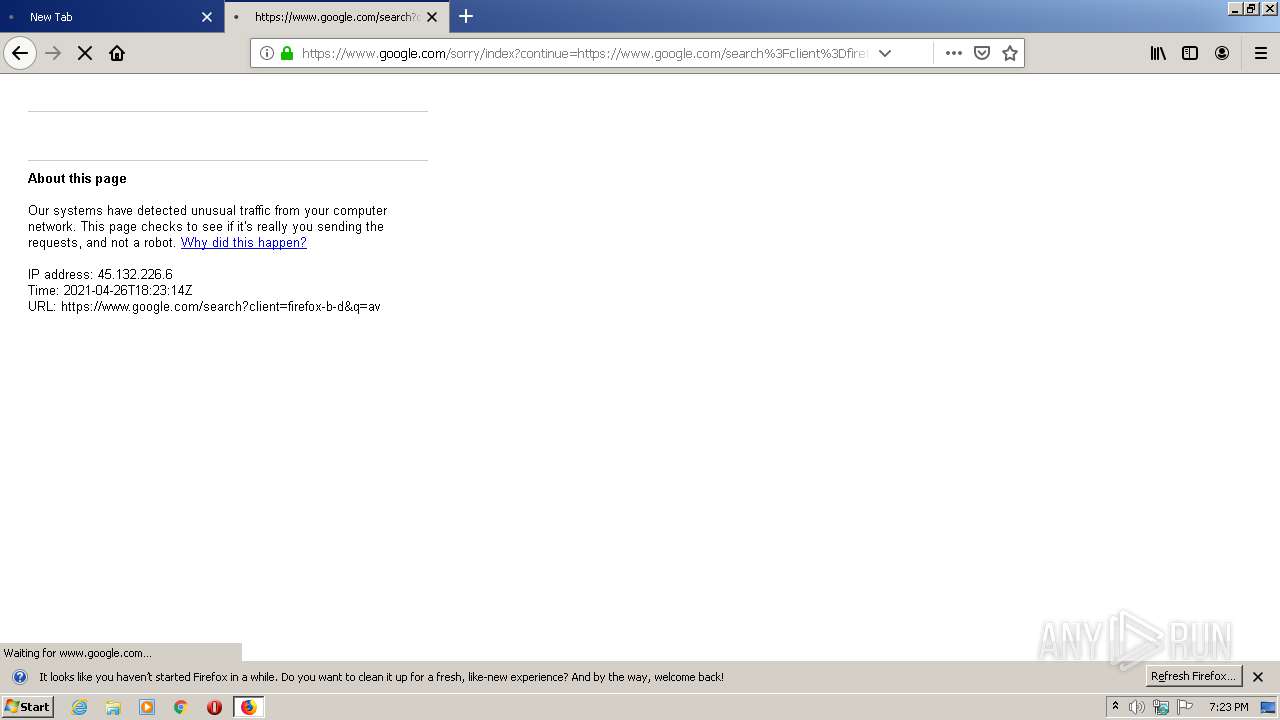Toggle the Firefox sidebar
Screen dimensions: 1280x720
(x=1190, y=53)
